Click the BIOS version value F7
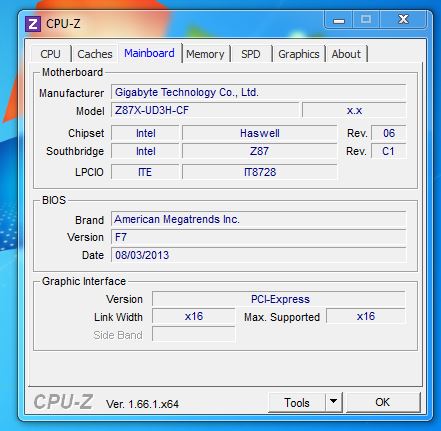 click(259, 237)
